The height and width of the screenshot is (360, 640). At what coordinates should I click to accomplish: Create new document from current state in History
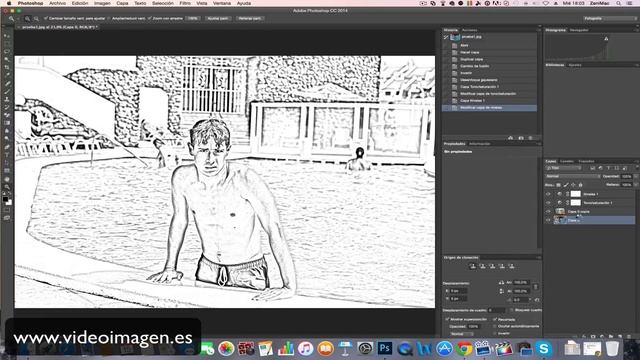click(x=511, y=138)
